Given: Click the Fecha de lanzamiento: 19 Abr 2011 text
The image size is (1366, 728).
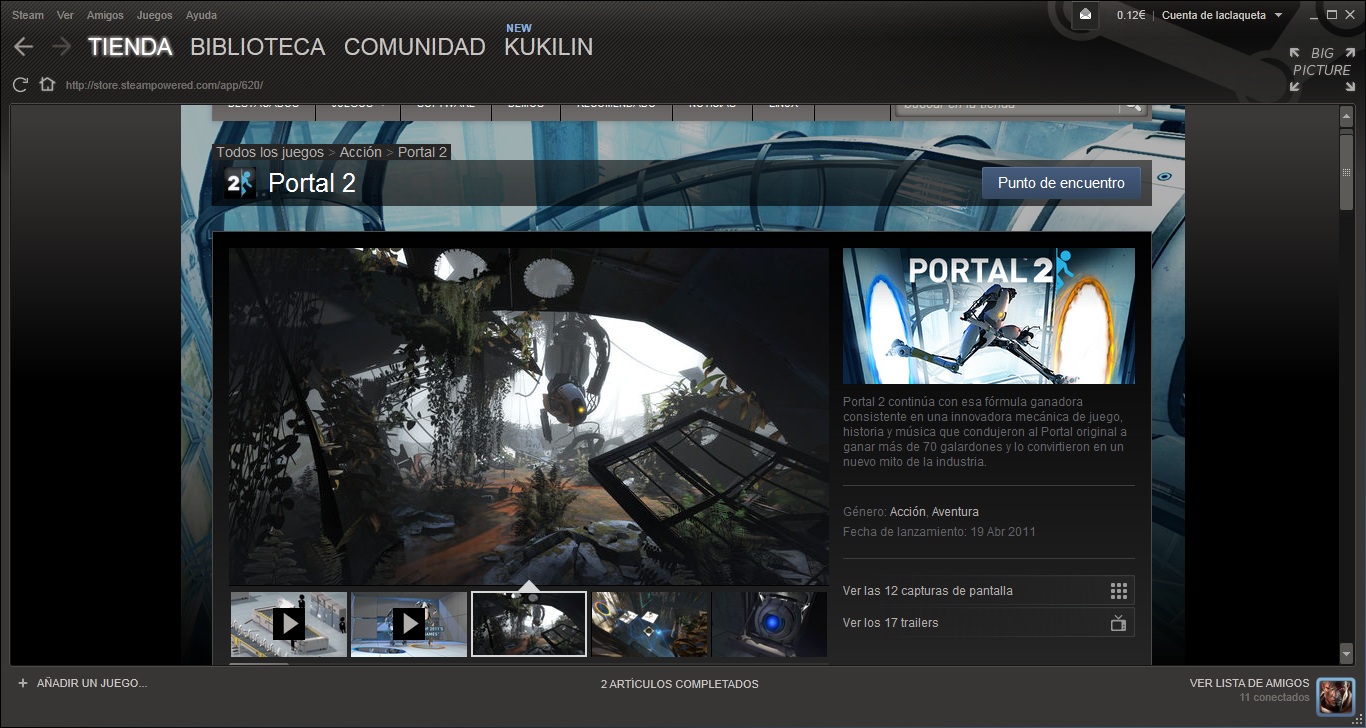Looking at the screenshot, I should (x=939, y=532).
